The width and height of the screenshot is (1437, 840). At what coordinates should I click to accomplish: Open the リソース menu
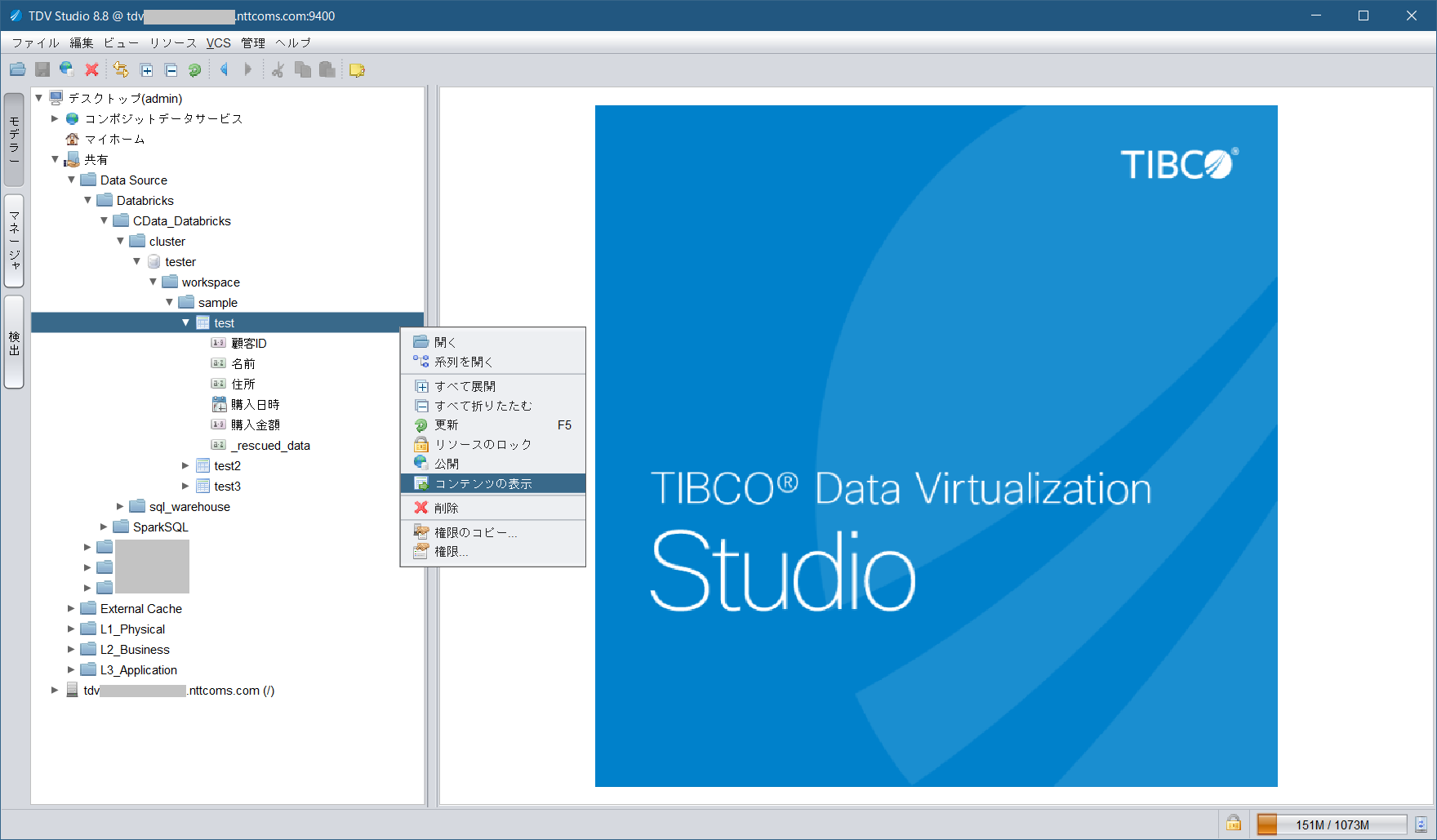[172, 43]
